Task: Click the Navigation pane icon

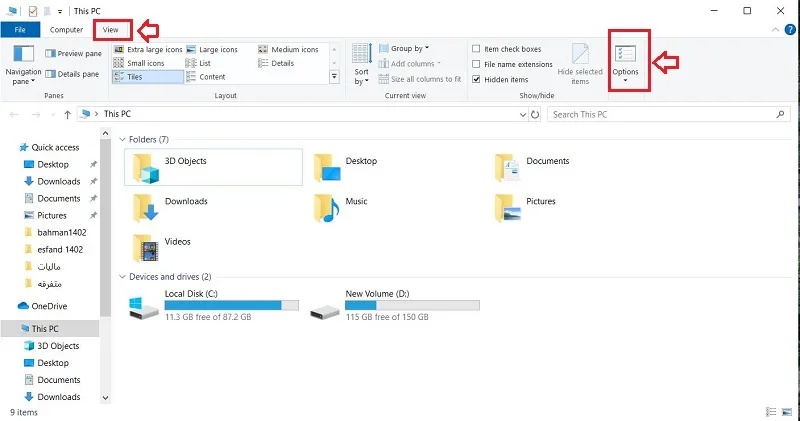Action: coord(23,54)
